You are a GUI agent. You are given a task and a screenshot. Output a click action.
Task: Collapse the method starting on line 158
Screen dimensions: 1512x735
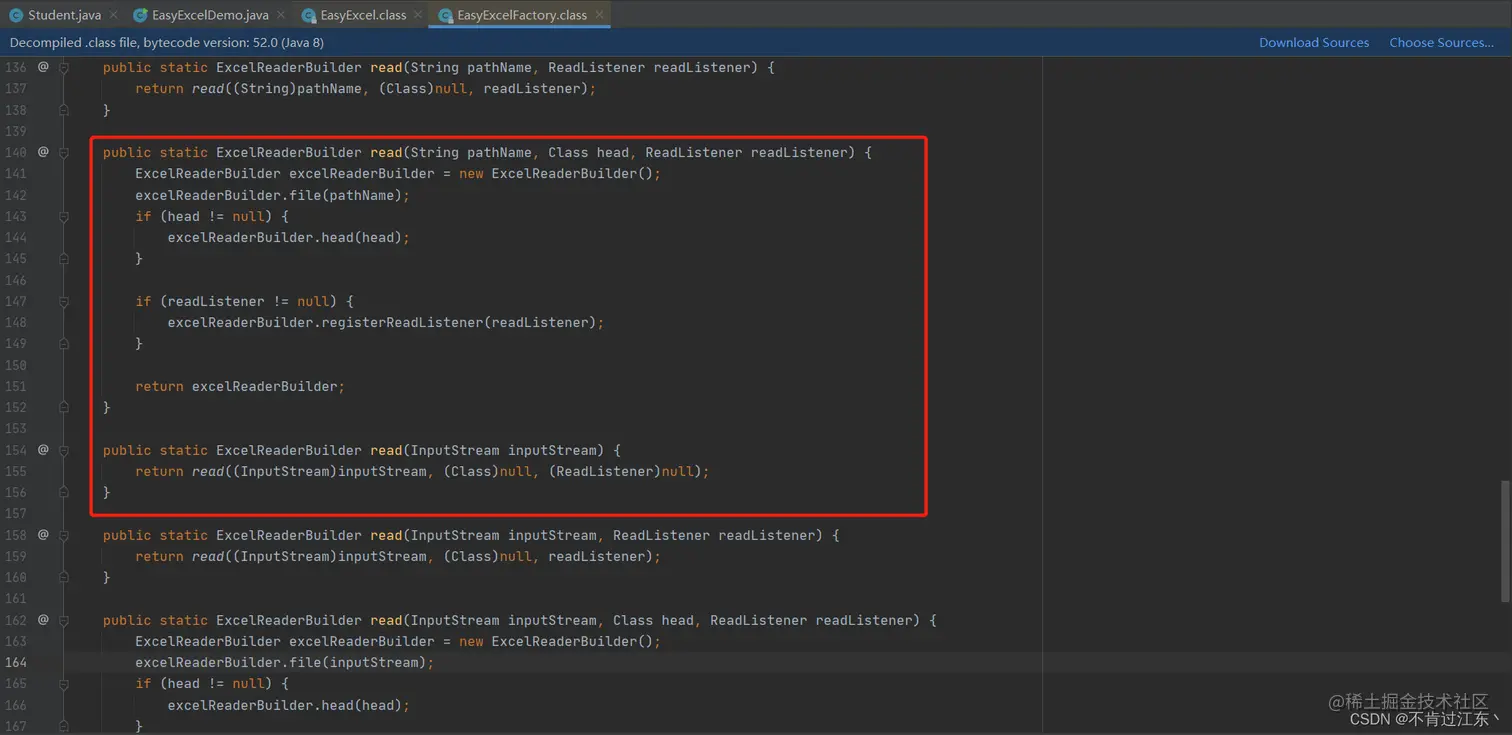click(x=64, y=536)
